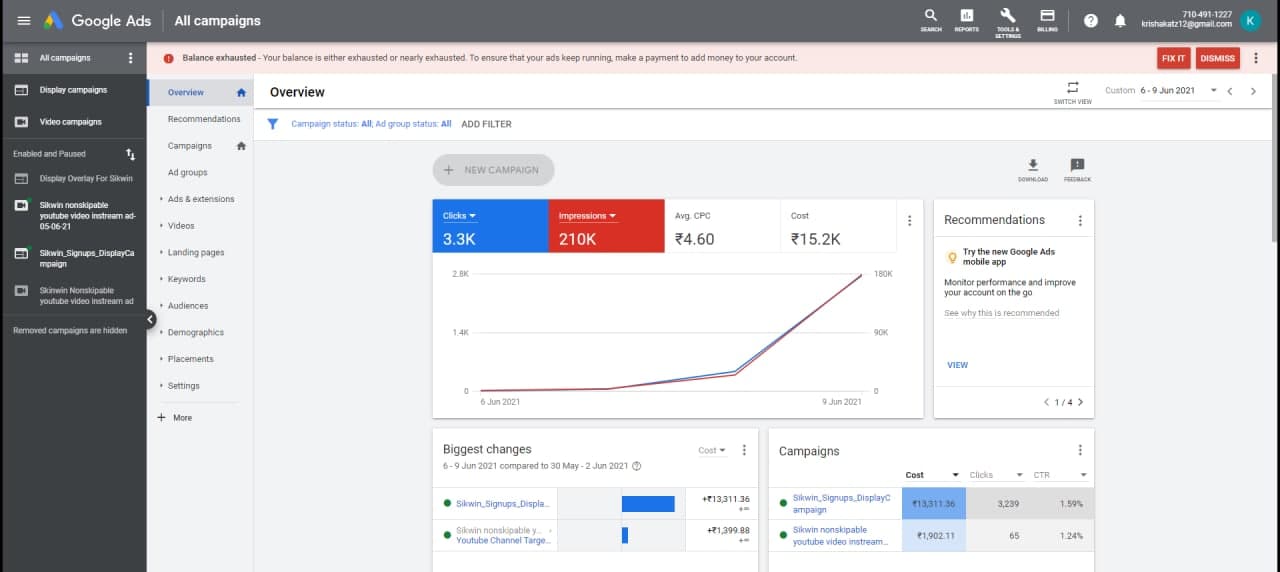This screenshot has width=1280, height=572.
Task: Open the notifications bell
Action: 1120,21
